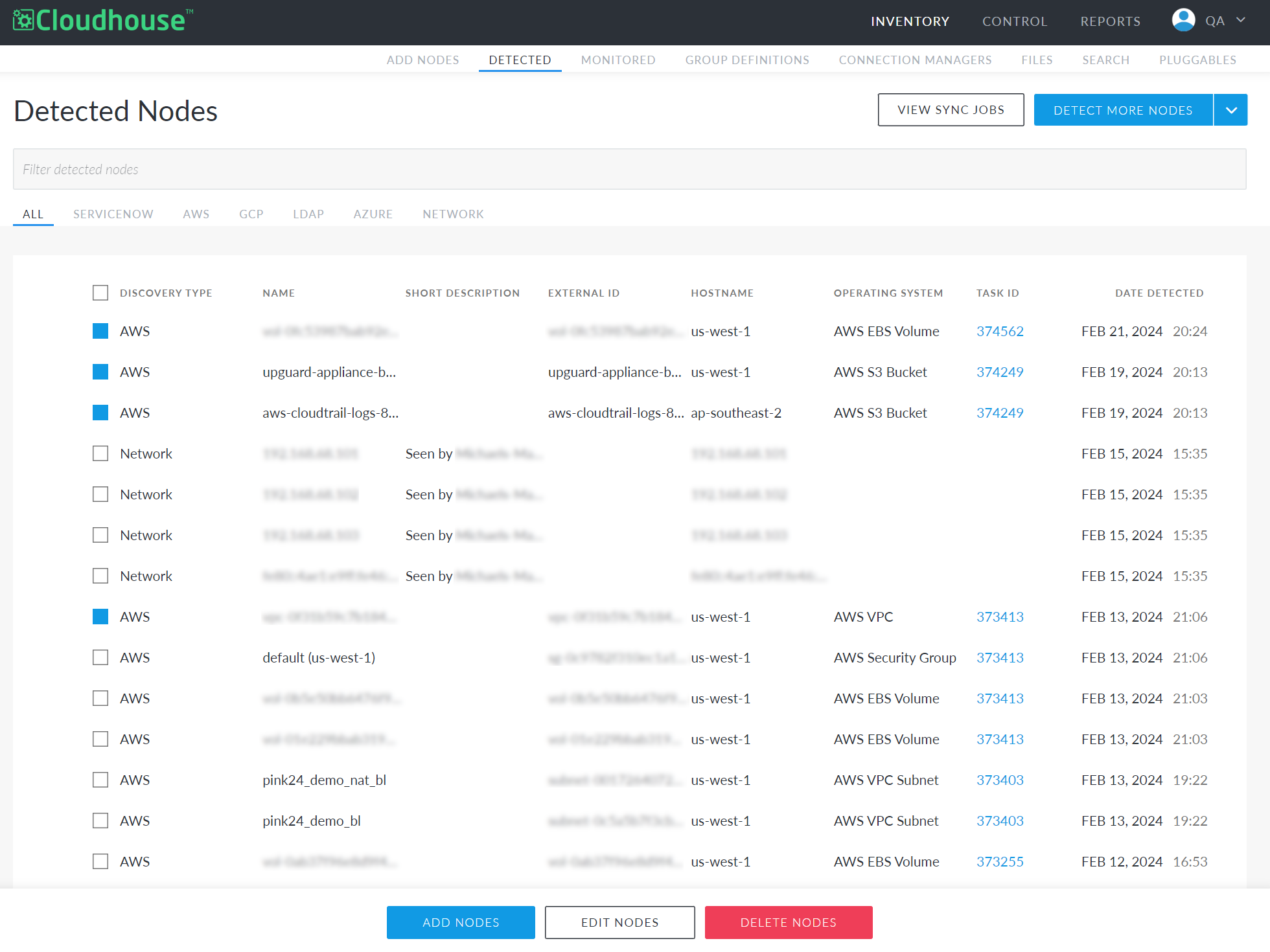Click the Edit Nodes button
The image size is (1270, 952).
[x=619, y=922]
